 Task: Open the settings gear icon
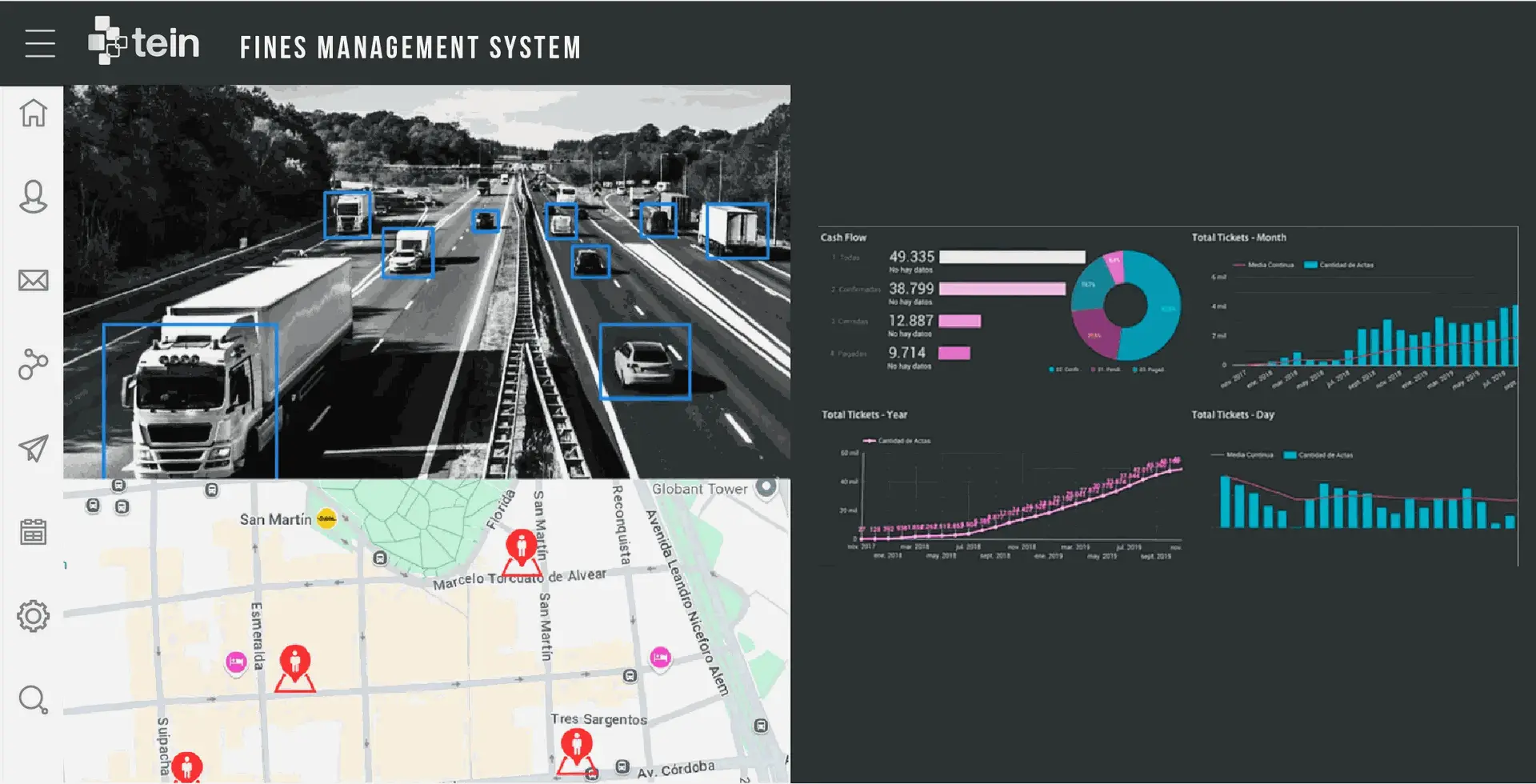[x=34, y=616]
